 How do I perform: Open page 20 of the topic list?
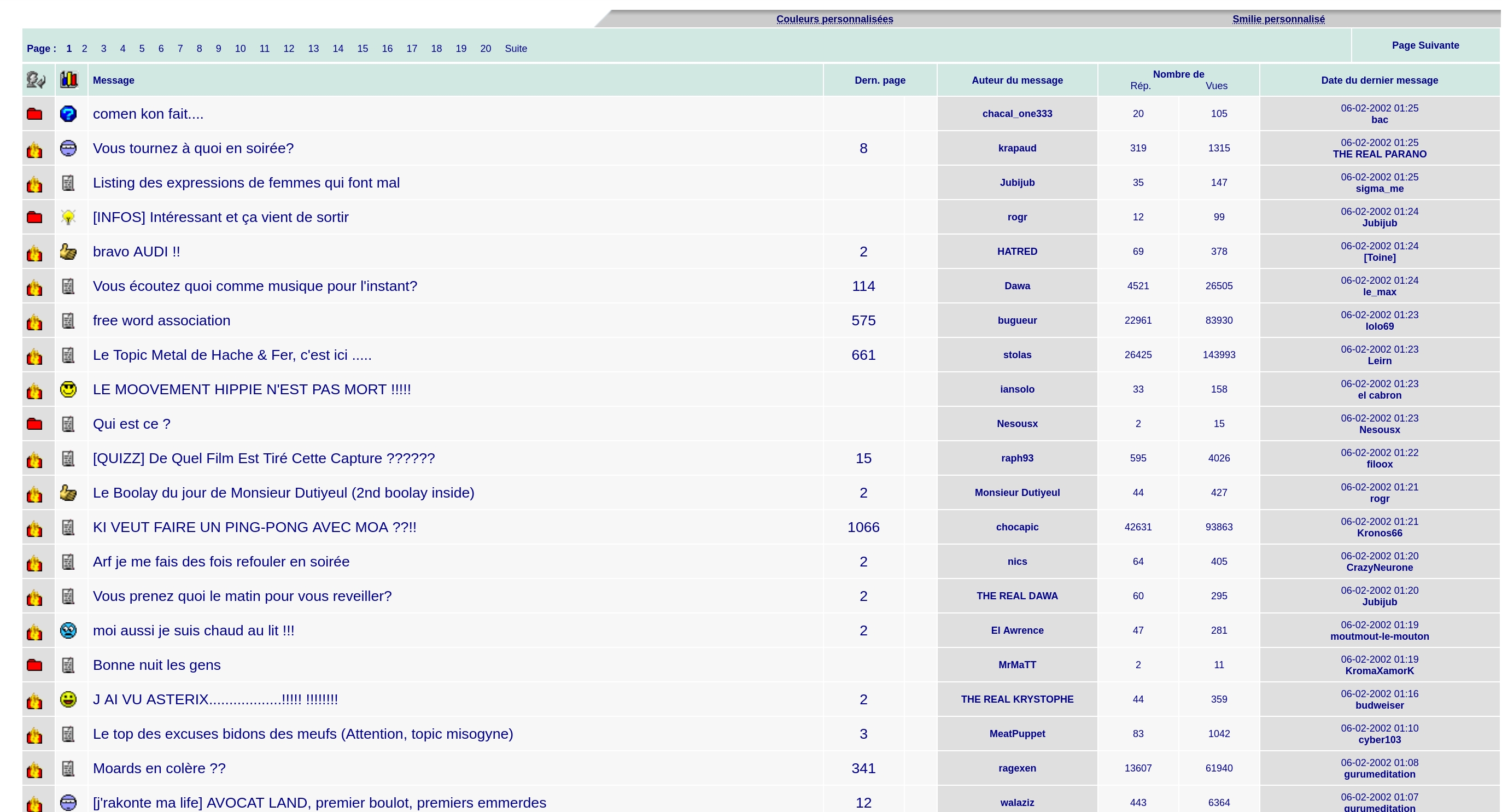coord(485,48)
